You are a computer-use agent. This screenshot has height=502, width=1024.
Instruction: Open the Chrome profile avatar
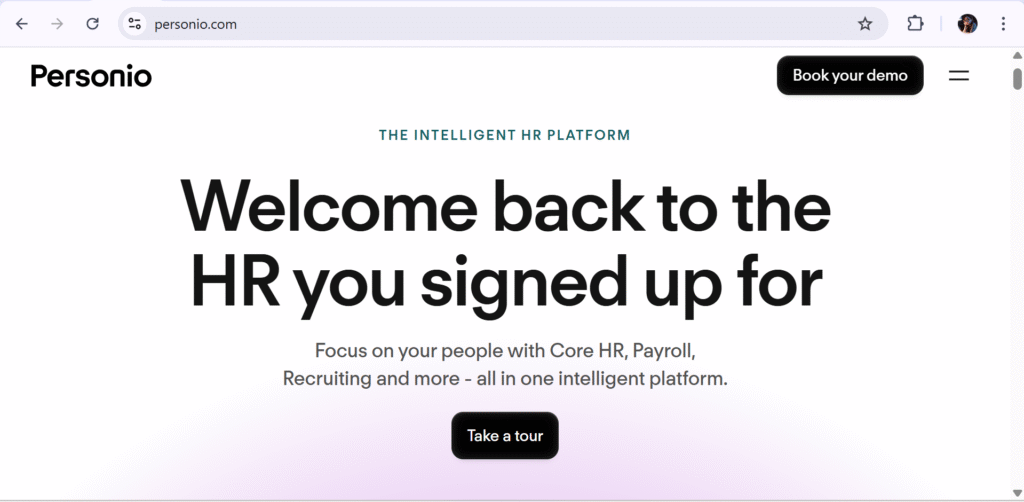tap(967, 24)
